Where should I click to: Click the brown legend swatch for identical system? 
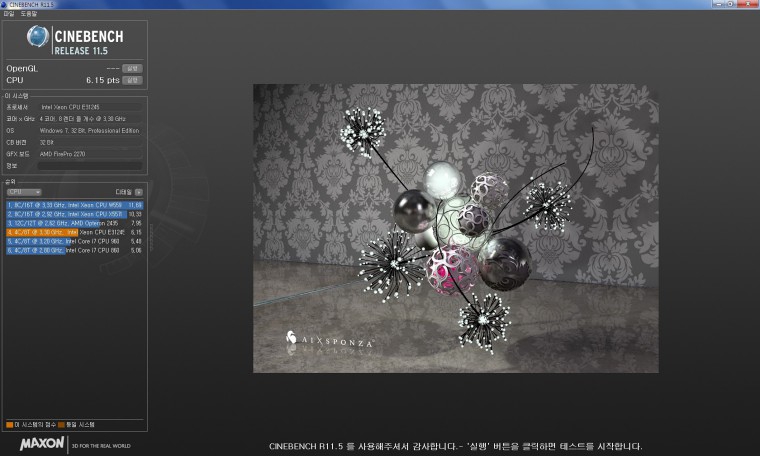click(61, 425)
